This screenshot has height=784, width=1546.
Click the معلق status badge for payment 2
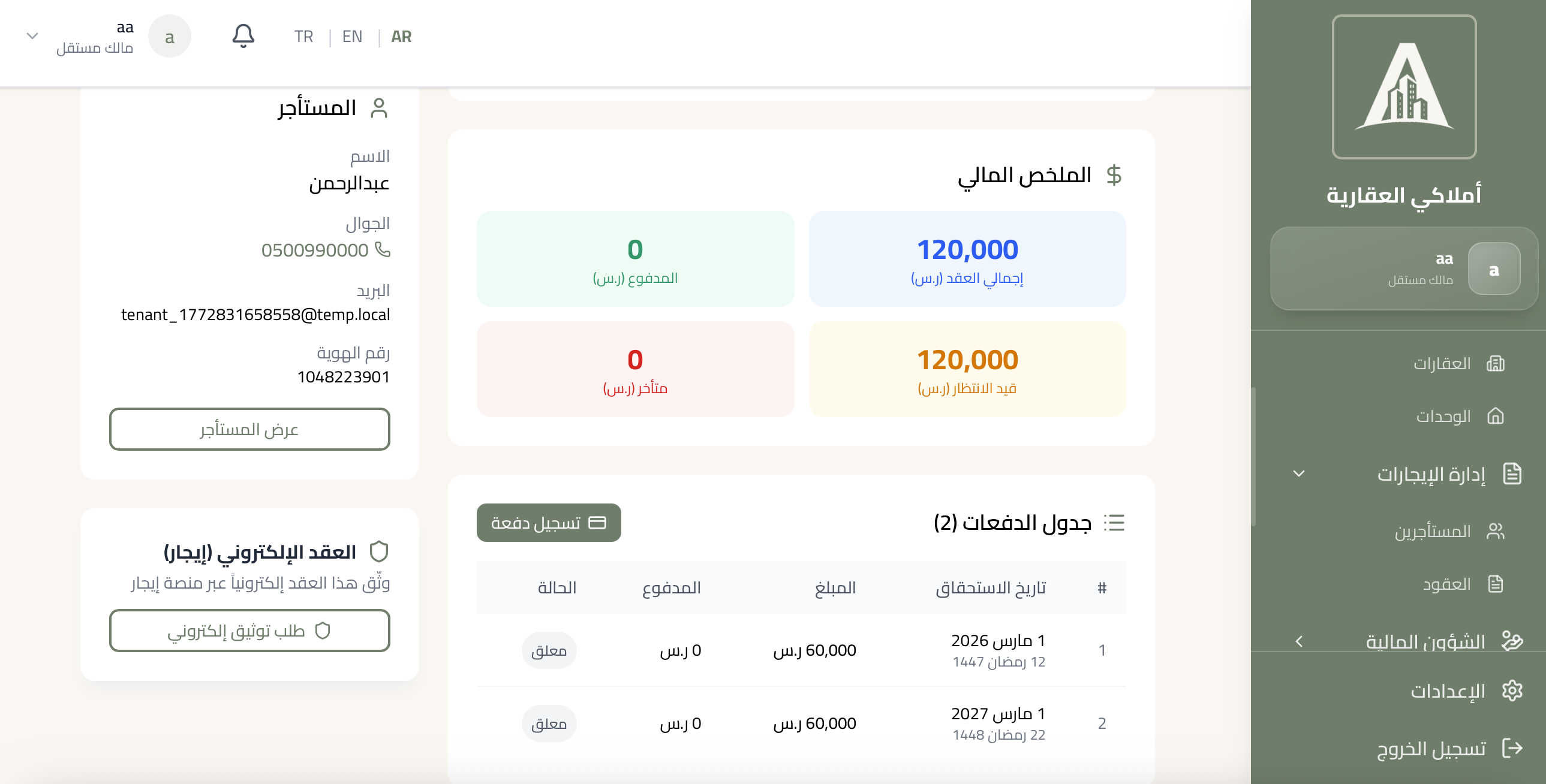[x=549, y=723]
